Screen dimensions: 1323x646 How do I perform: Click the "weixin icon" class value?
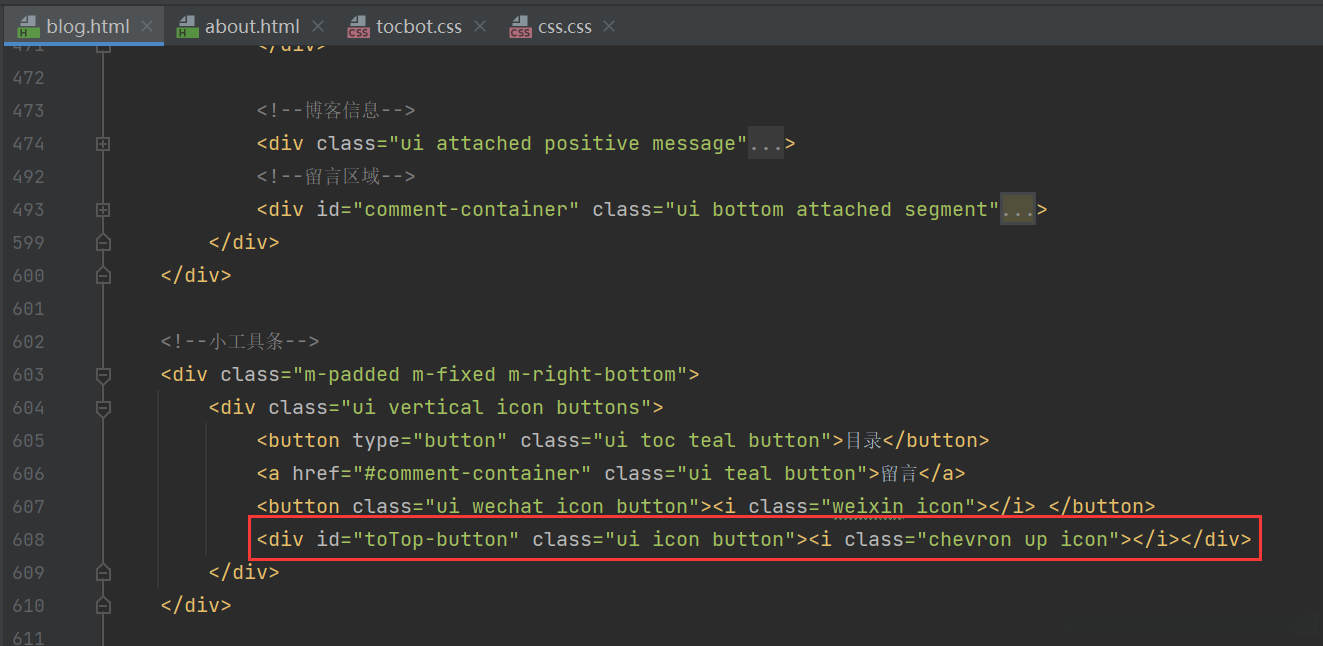click(898, 507)
